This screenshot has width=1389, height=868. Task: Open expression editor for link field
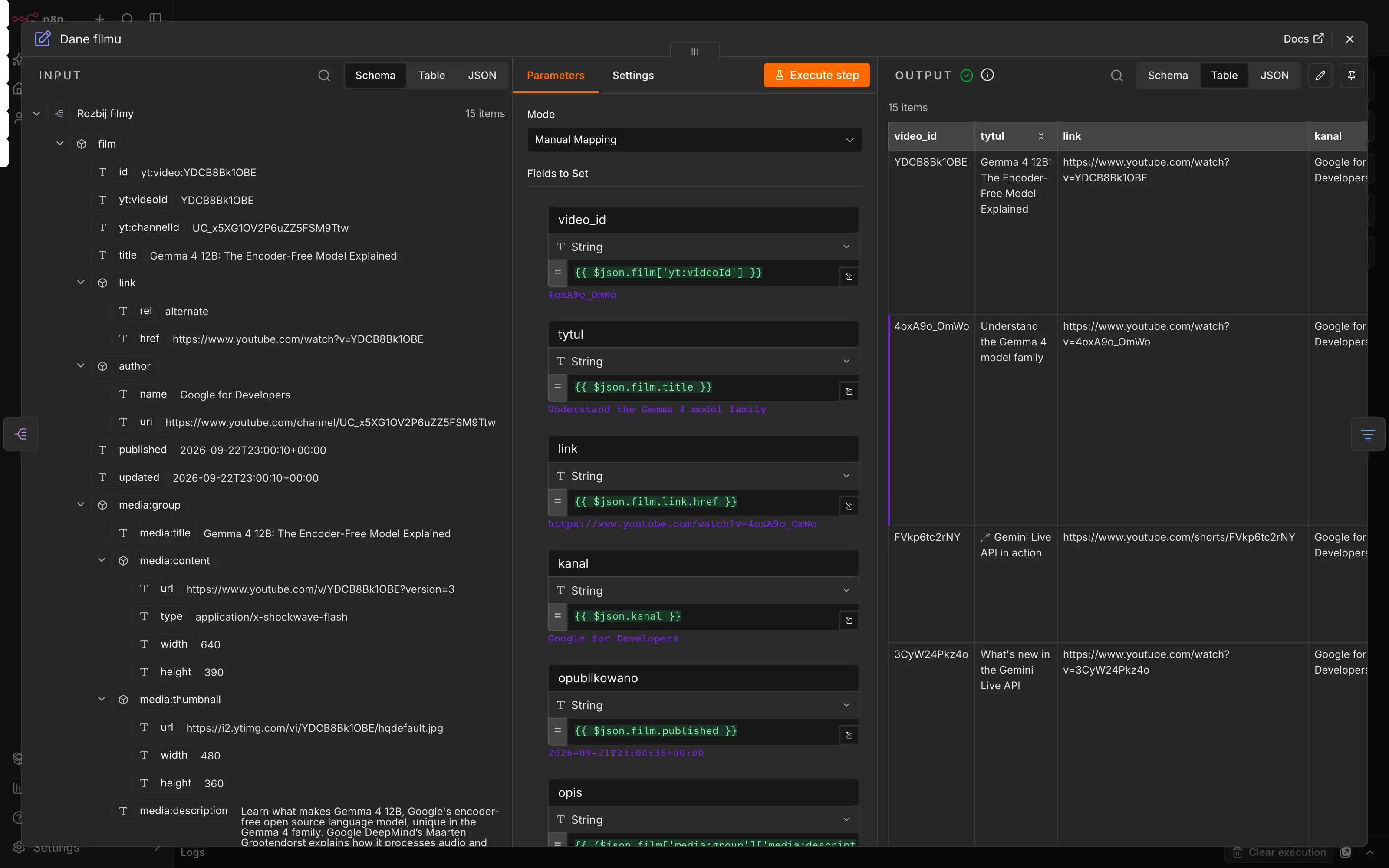pos(849,506)
